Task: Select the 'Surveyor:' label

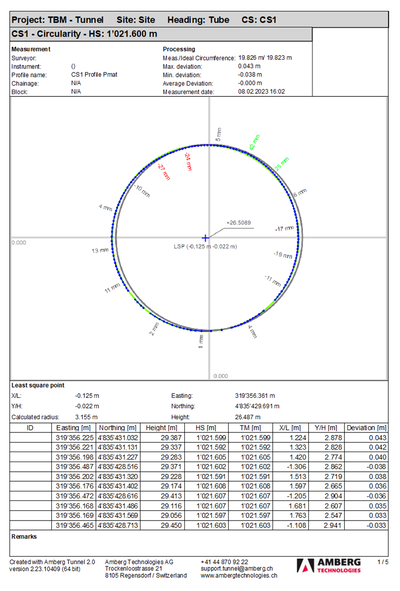Action: pos(24,58)
